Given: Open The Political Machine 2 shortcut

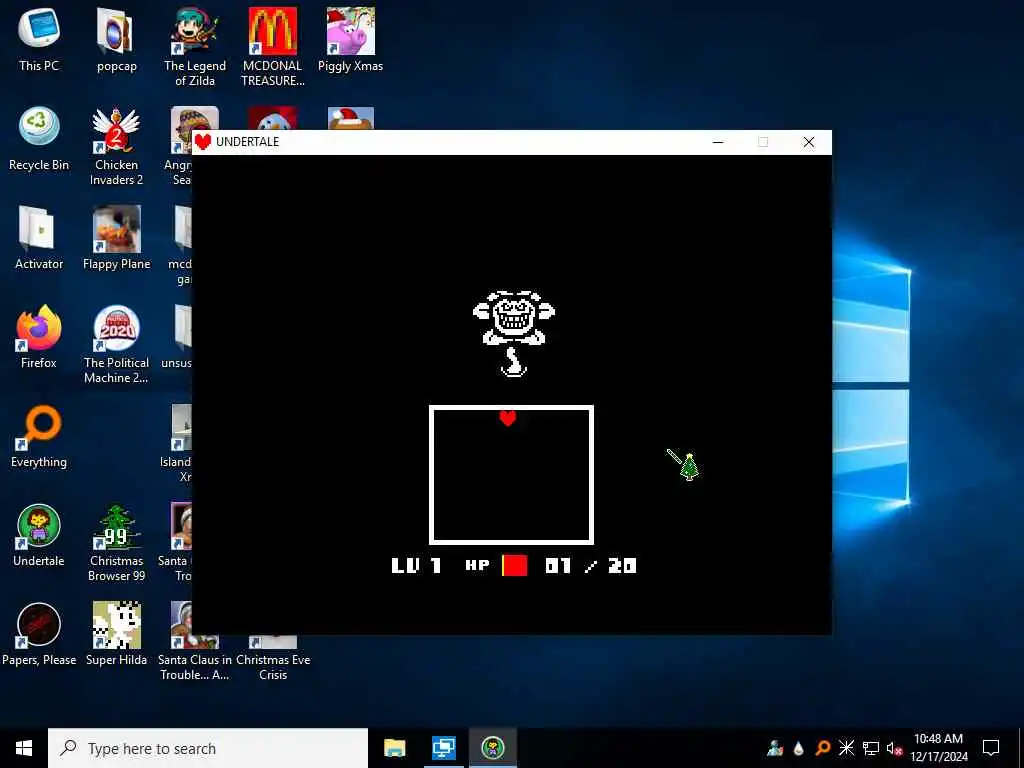Looking at the screenshot, I should 116,345.
